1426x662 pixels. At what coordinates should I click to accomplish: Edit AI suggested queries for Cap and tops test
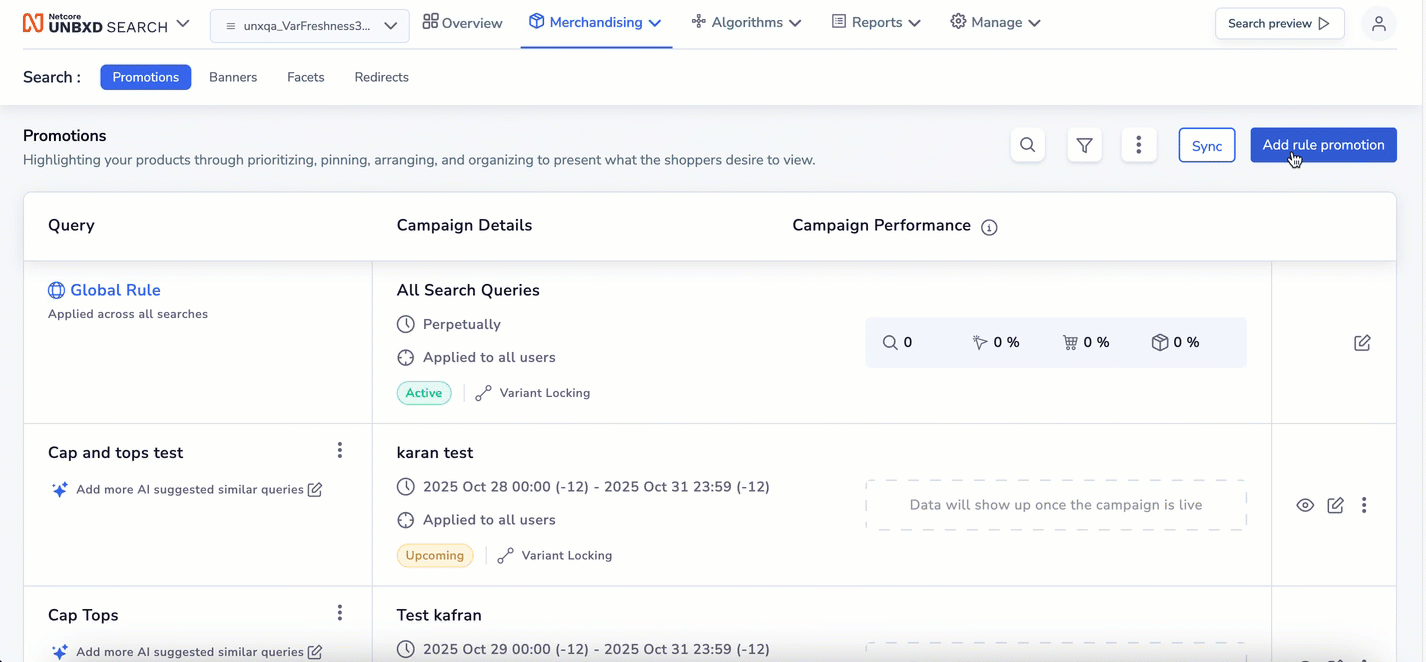pos(315,489)
